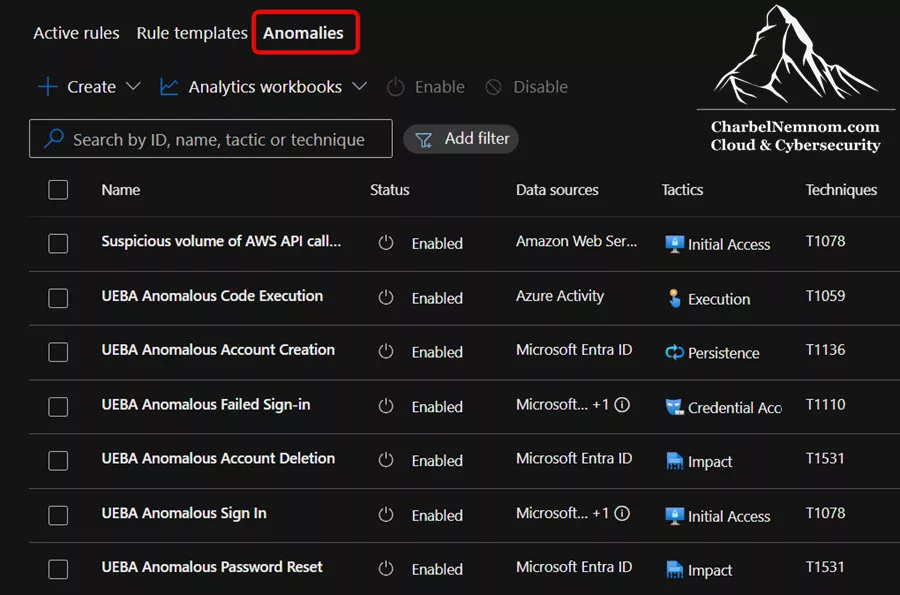The height and width of the screenshot is (595, 900).
Task: Check the UEBA Anomalous Sign In row
Action: pyautogui.click(x=58, y=515)
